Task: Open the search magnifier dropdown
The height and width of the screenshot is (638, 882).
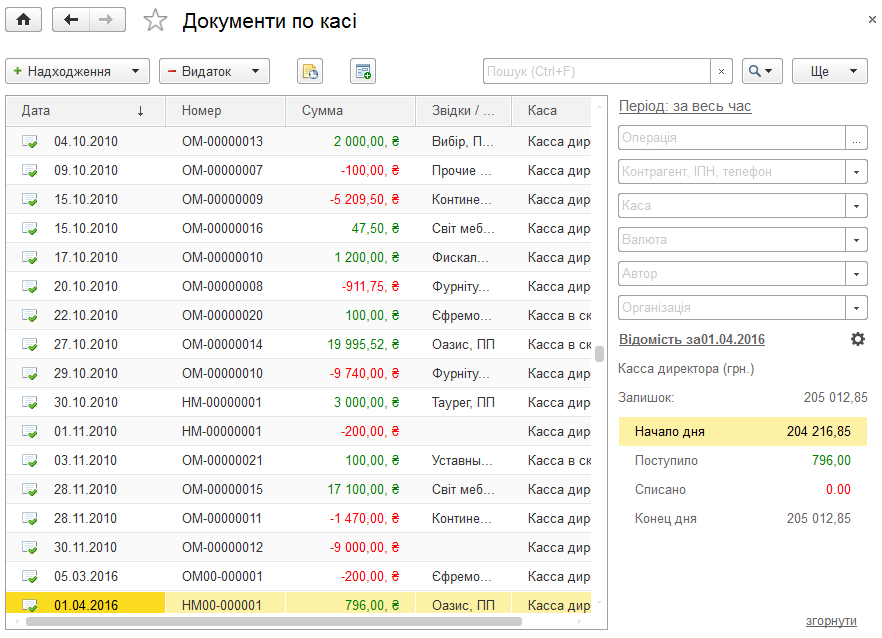Action: click(x=762, y=71)
